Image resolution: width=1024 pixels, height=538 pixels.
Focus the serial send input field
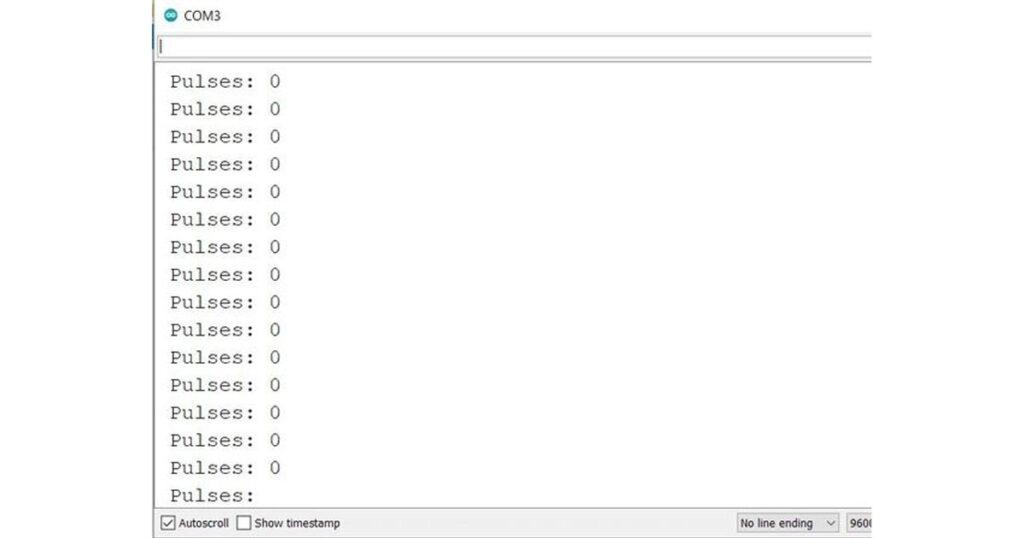[x=514, y=46]
